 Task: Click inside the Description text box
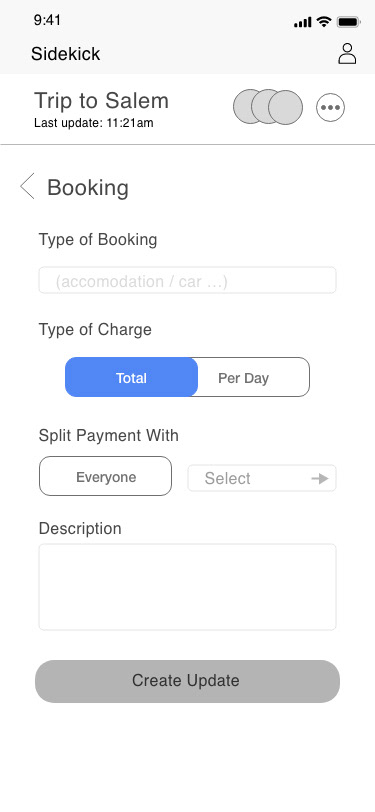(188, 587)
